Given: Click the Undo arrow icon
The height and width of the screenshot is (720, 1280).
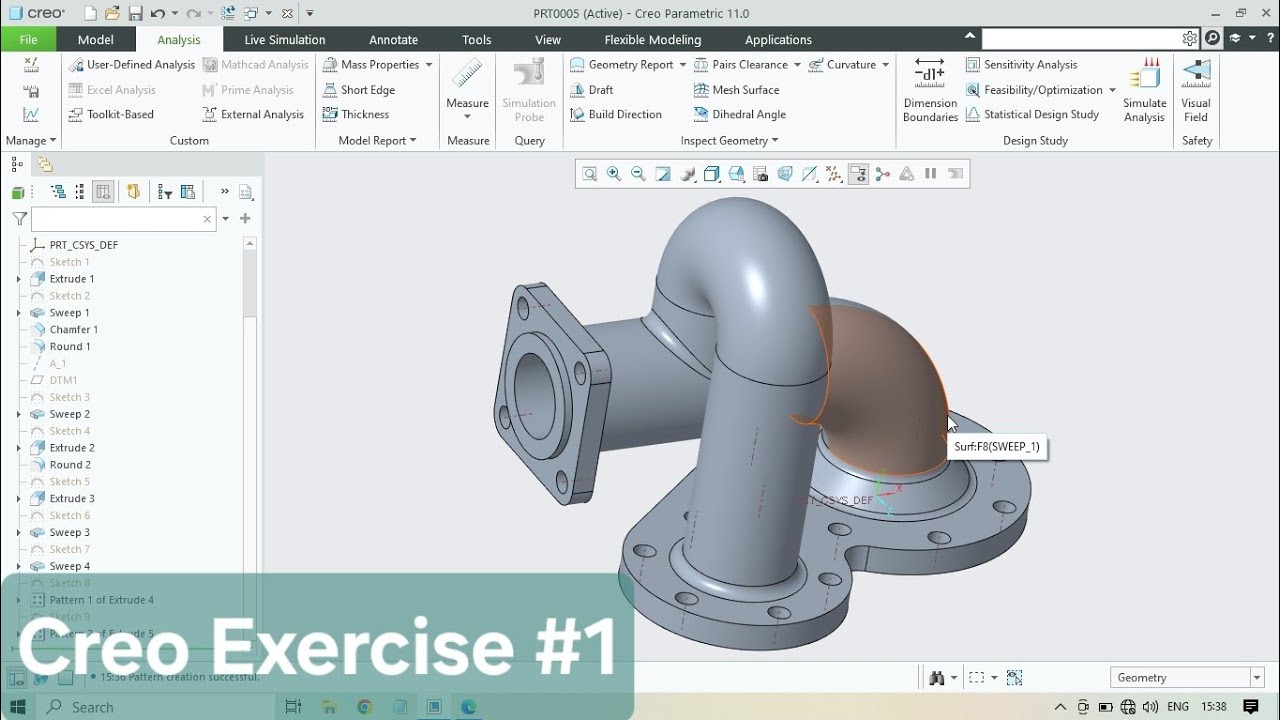Looking at the screenshot, I should (x=157, y=13).
